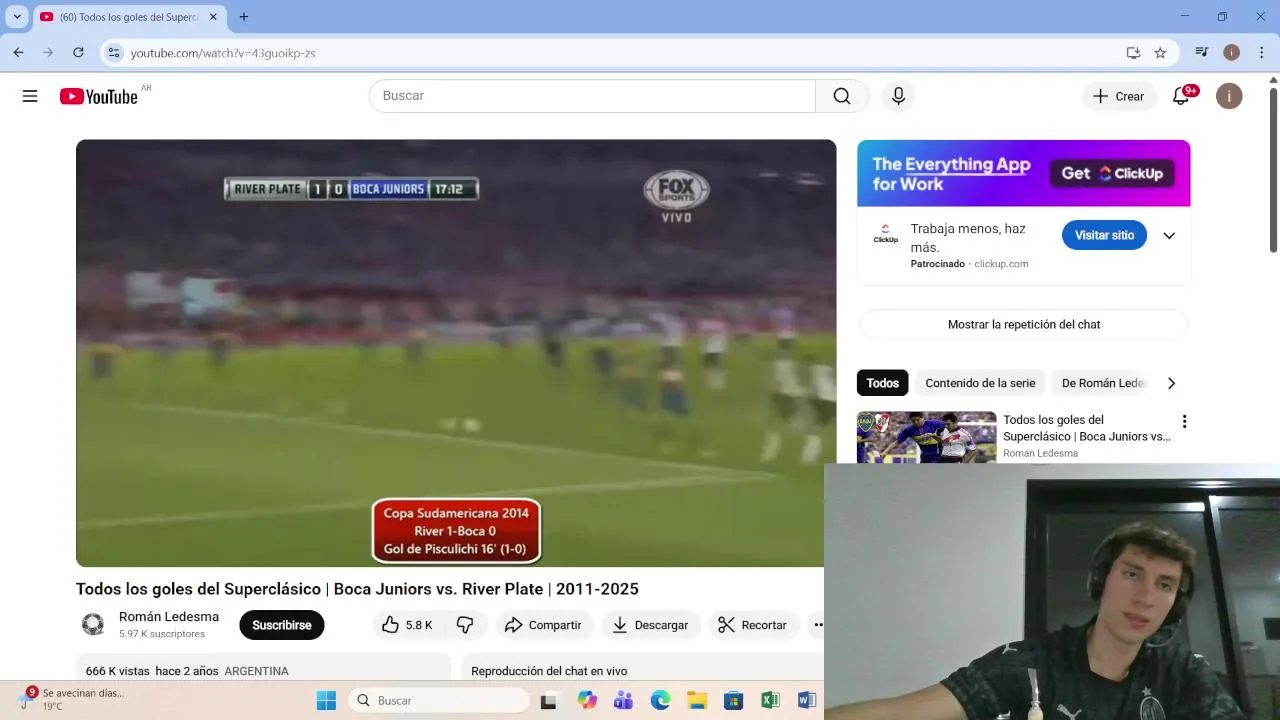Click the Crear create button
1280x720 pixels.
[1118, 96]
